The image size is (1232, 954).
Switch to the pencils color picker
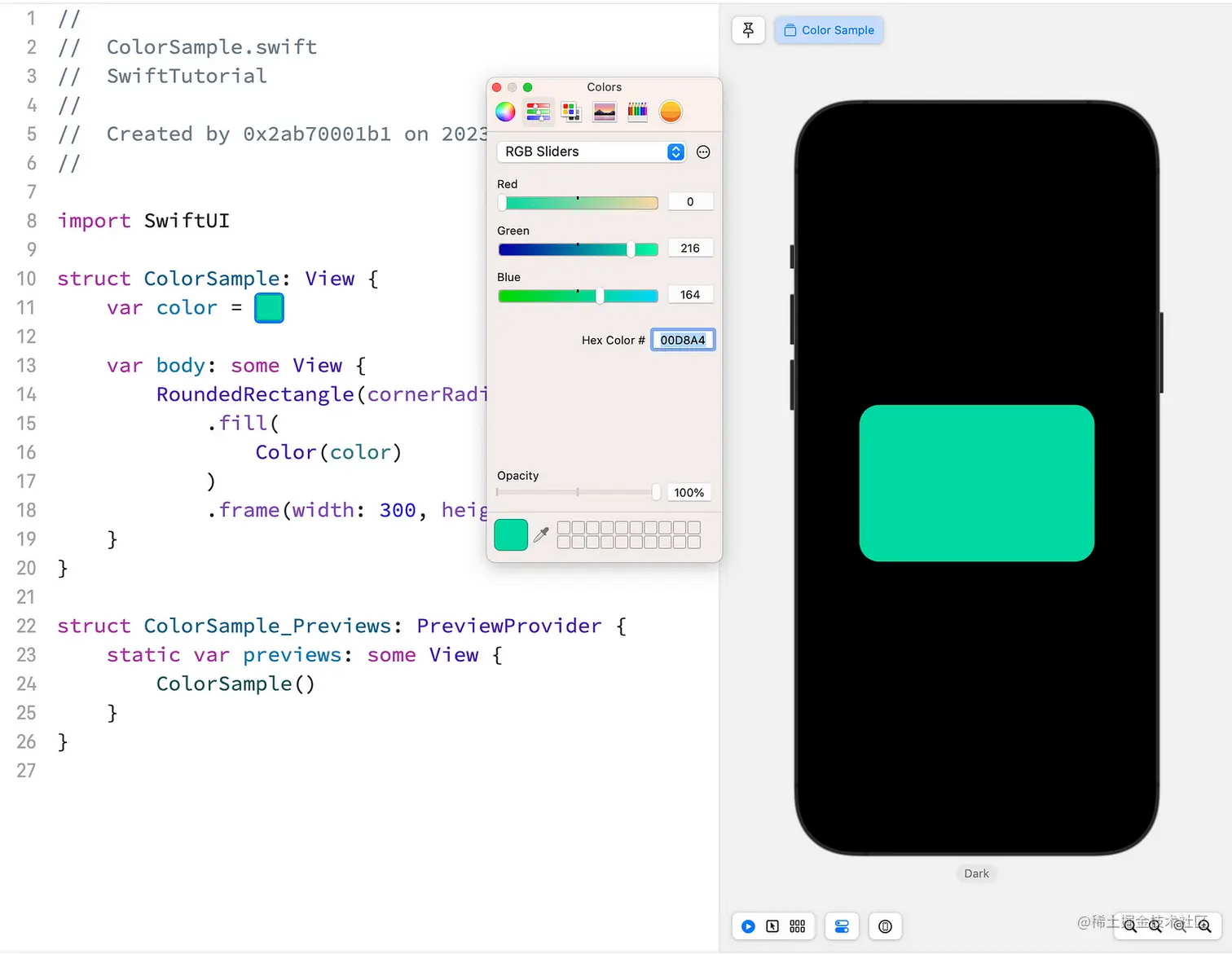(637, 112)
